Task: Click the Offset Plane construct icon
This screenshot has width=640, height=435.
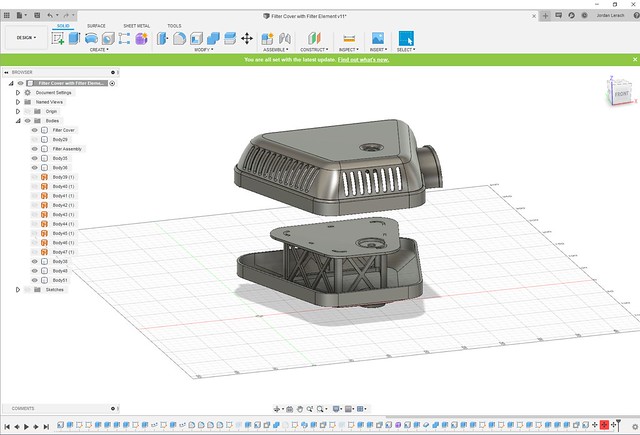Action: tap(314, 38)
